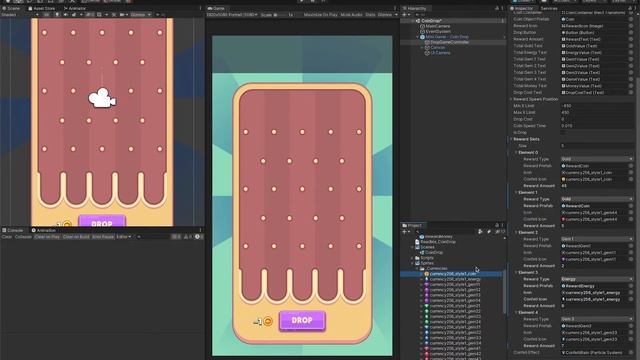This screenshot has height=360, width=640.
Task: Open the Console tab
Action: tap(13, 231)
